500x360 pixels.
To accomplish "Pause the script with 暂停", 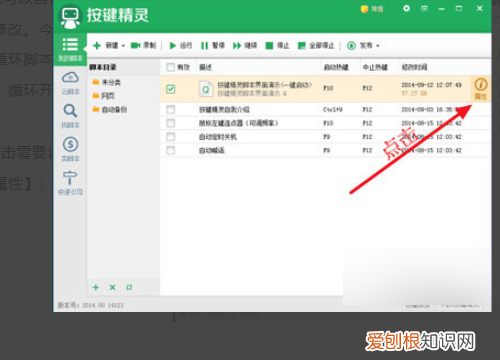I will (x=213, y=45).
